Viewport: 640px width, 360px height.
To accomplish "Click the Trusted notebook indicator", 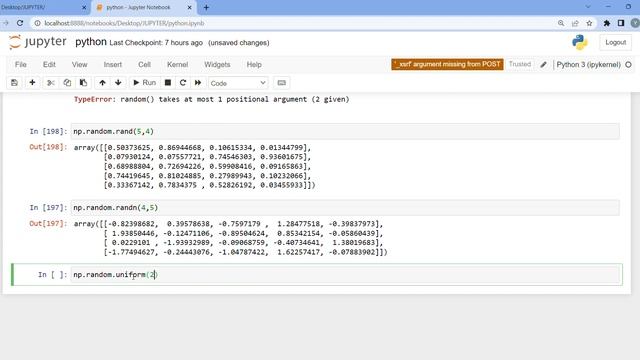I will [x=520, y=64].
